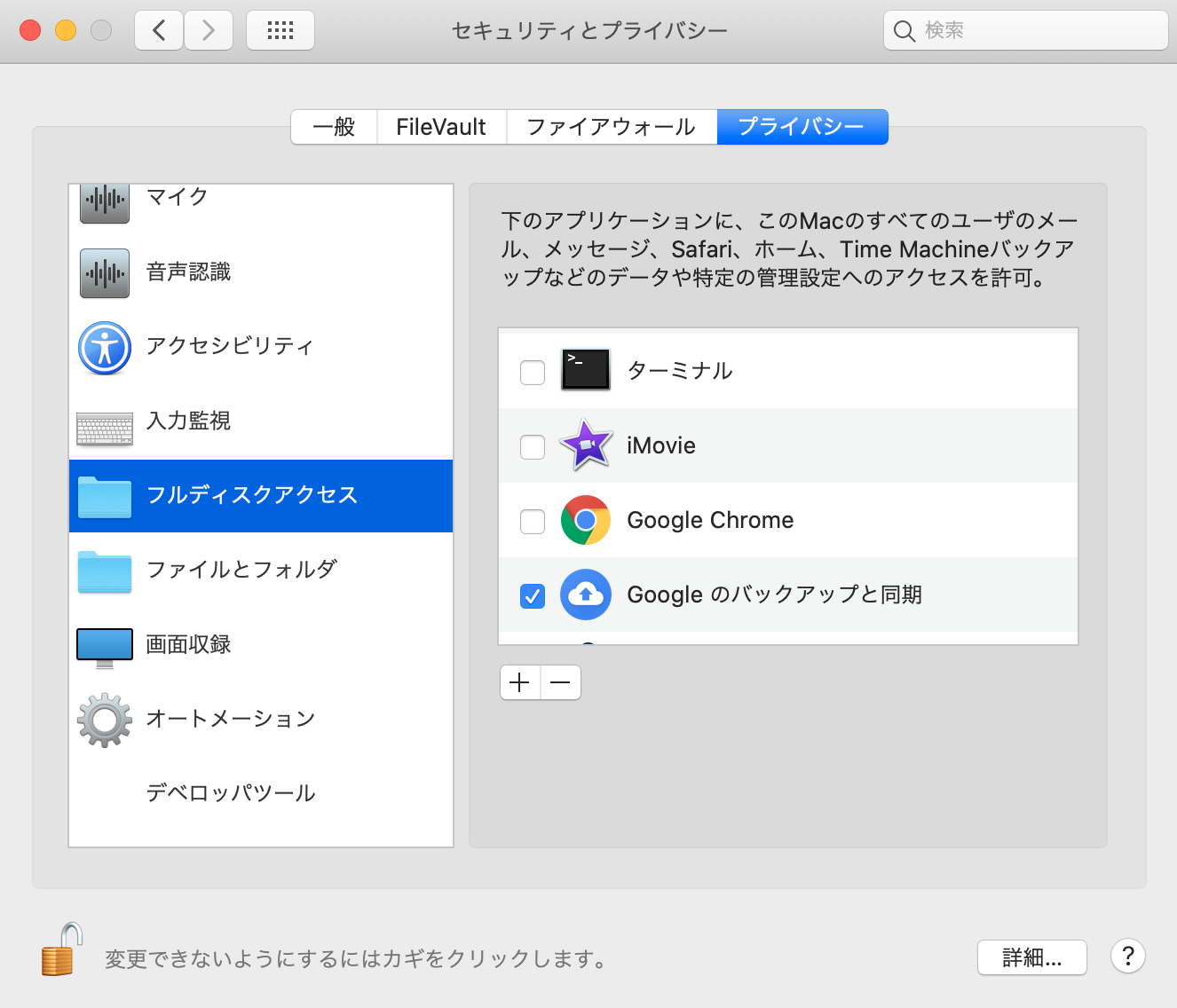Viewport: 1177px width, 1008px height.
Task: Select the ターミナル row label
Action: click(x=680, y=371)
